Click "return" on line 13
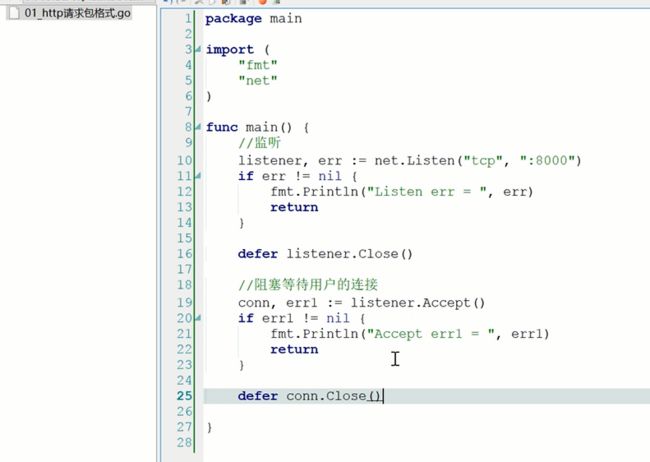Image resolution: width=650 pixels, height=462 pixels. tap(294, 207)
